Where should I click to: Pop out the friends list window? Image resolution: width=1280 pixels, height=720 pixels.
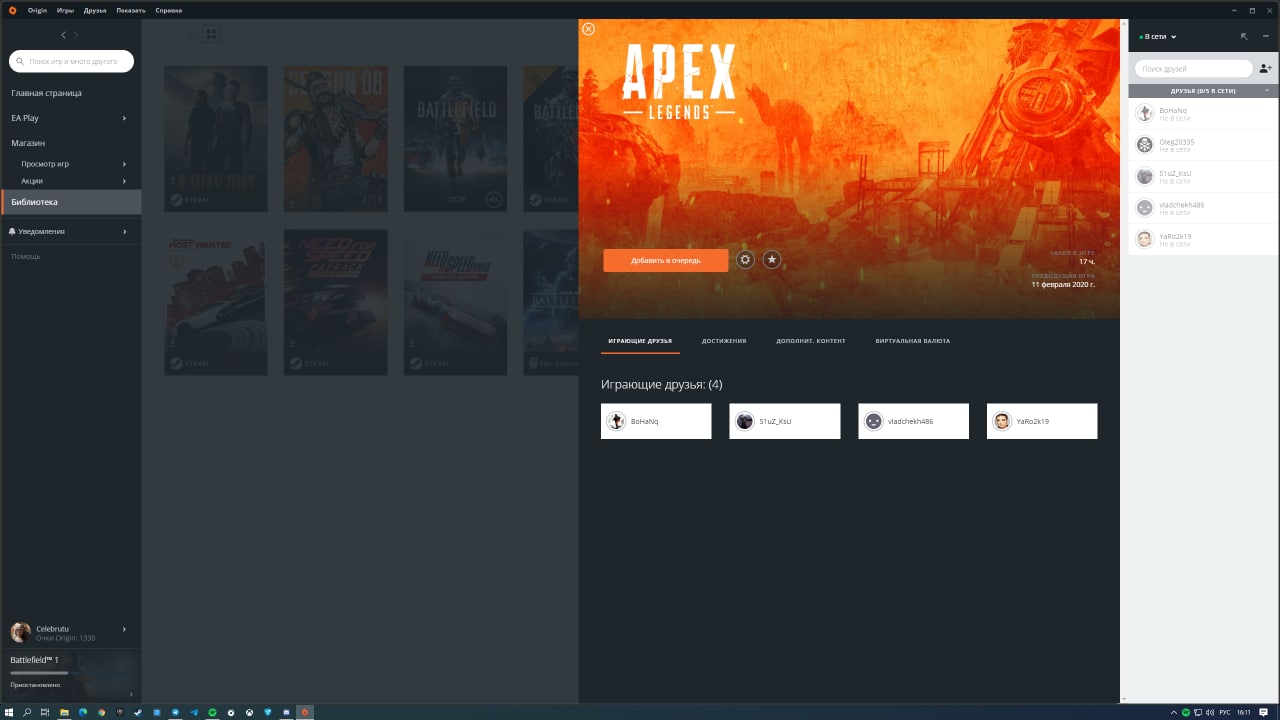[x=1244, y=36]
